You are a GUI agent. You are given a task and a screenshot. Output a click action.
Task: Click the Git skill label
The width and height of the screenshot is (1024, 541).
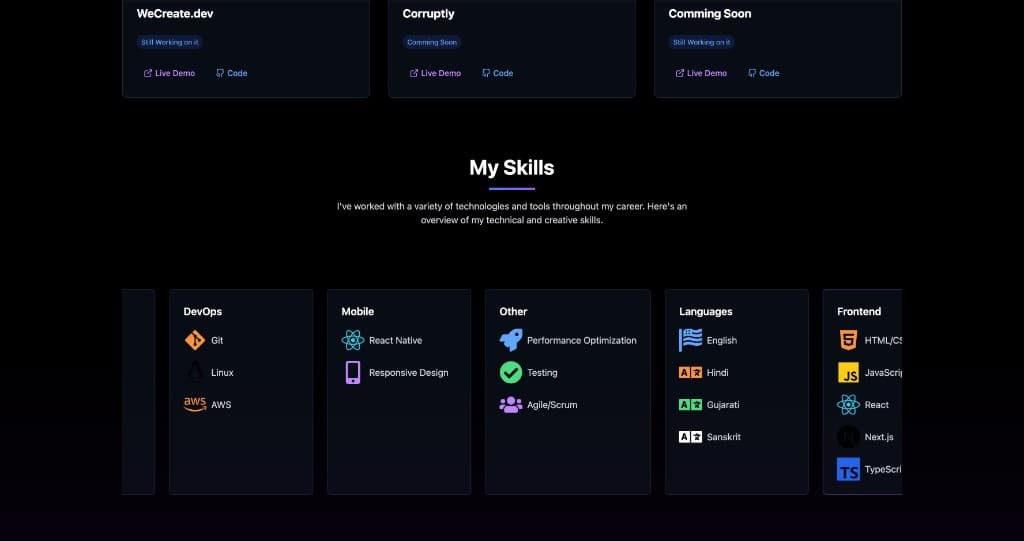coord(217,340)
